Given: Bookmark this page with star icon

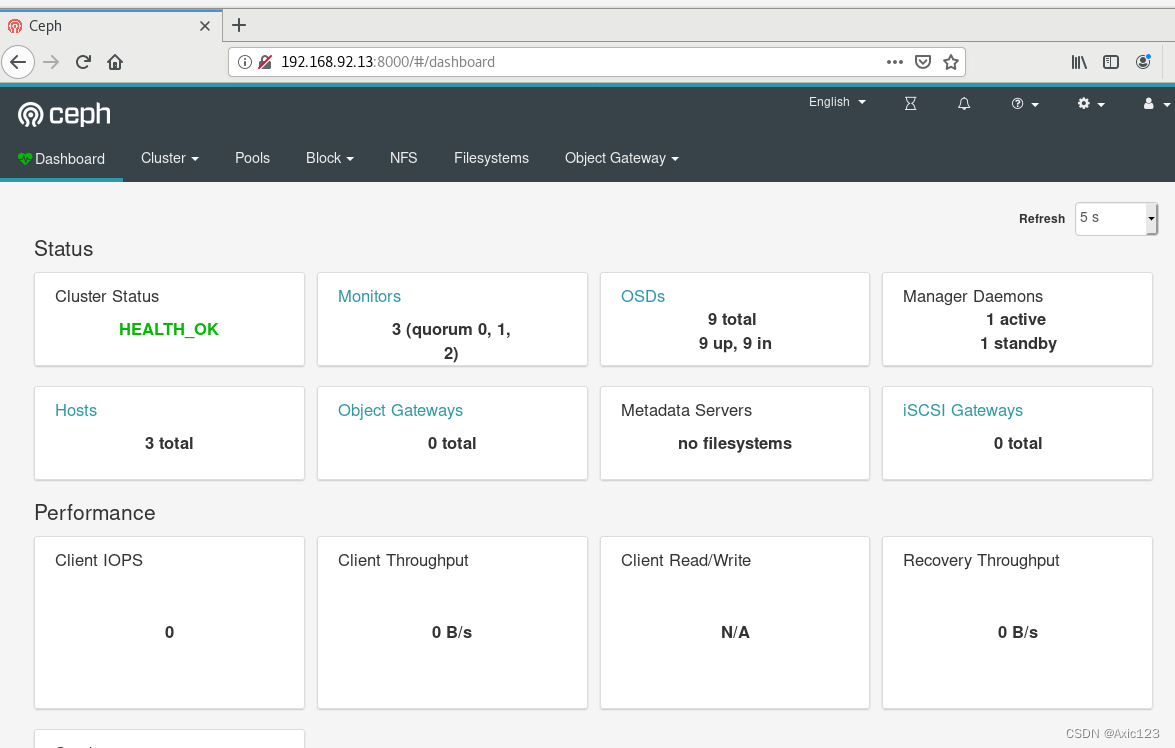Looking at the screenshot, I should 951,62.
